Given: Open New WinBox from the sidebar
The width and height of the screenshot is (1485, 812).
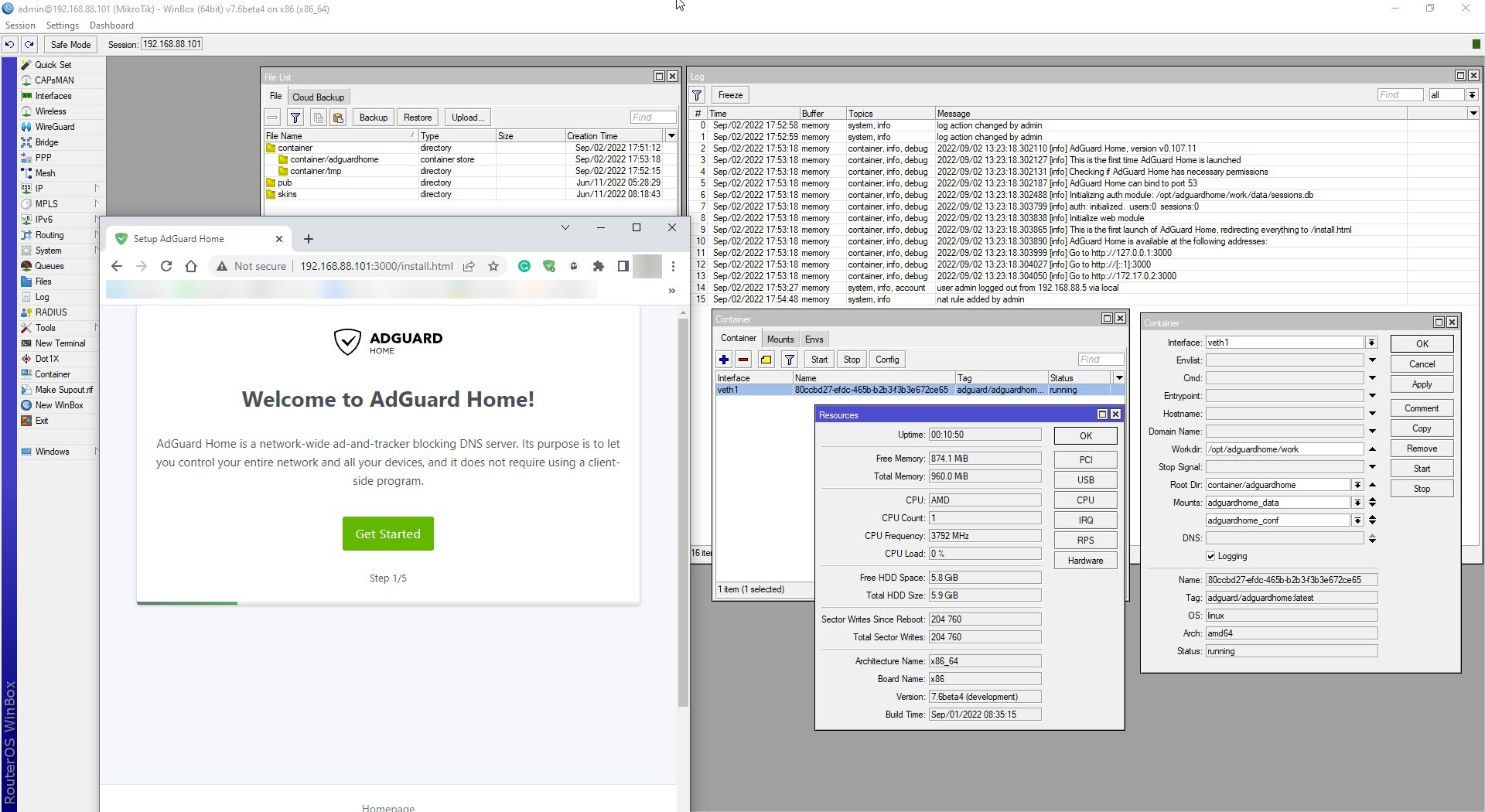Looking at the screenshot, I should click(59, 405).
